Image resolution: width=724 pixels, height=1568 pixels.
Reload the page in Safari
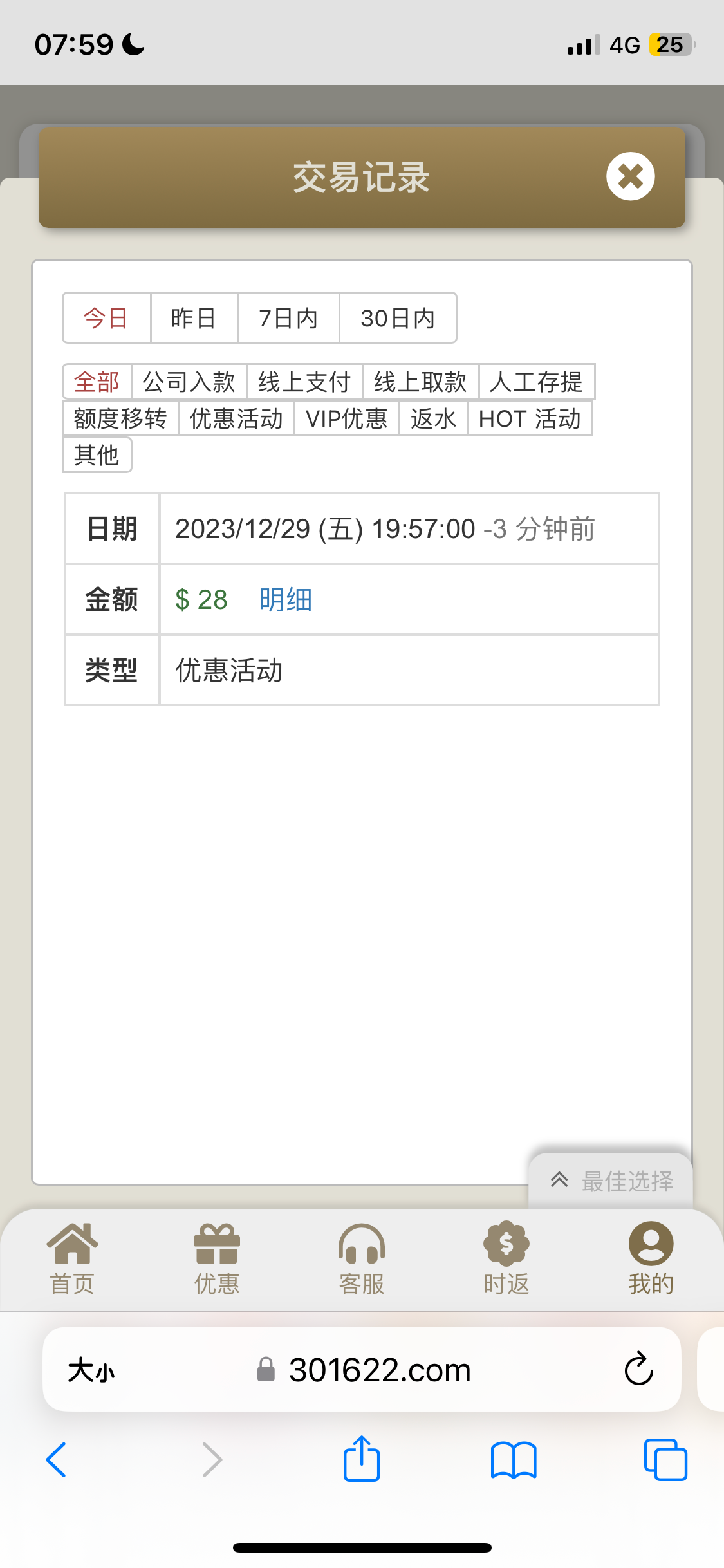[x=638, y=1368]
